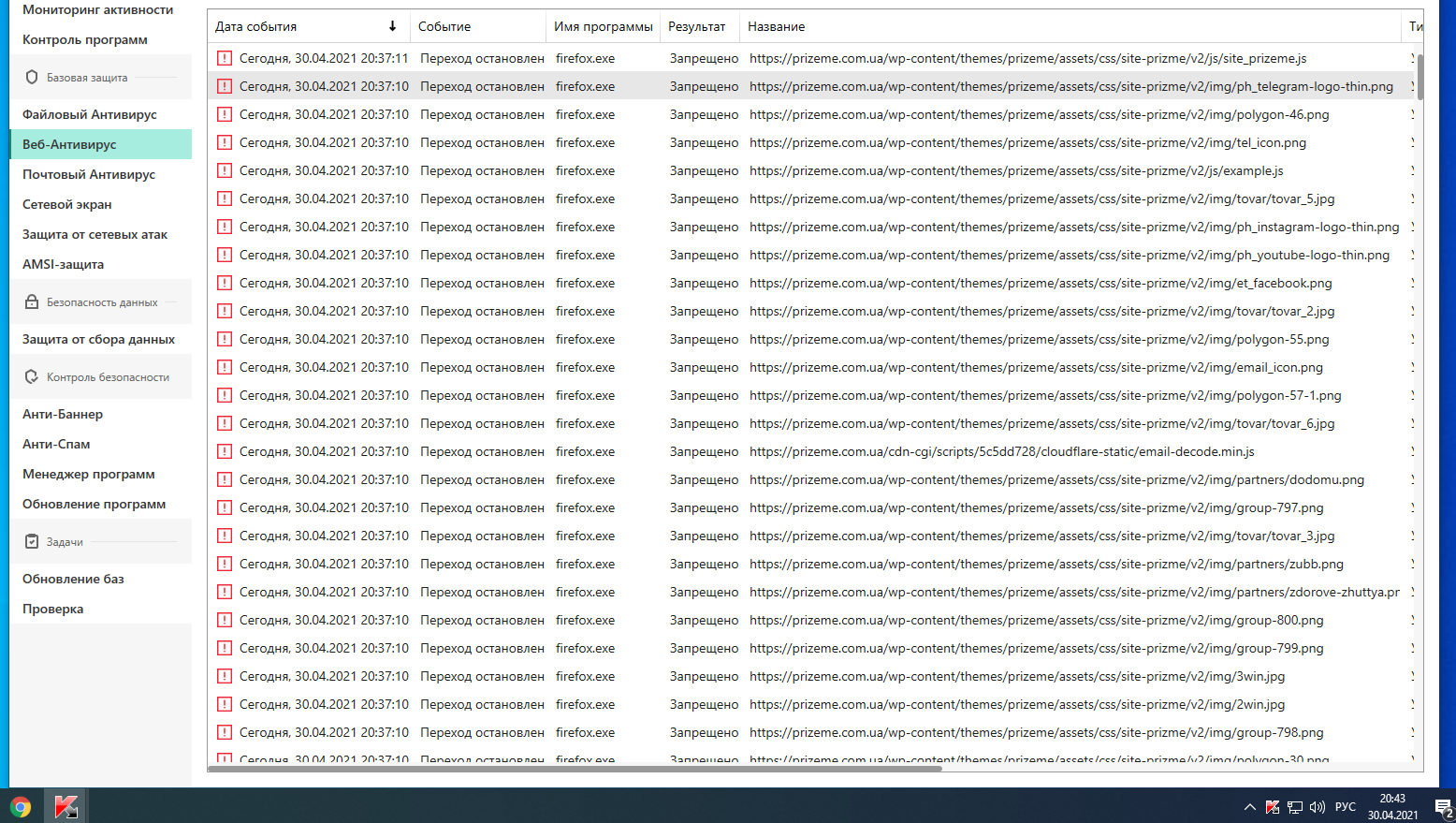Click the icon beside Контроль безопасности

(32, 377)
